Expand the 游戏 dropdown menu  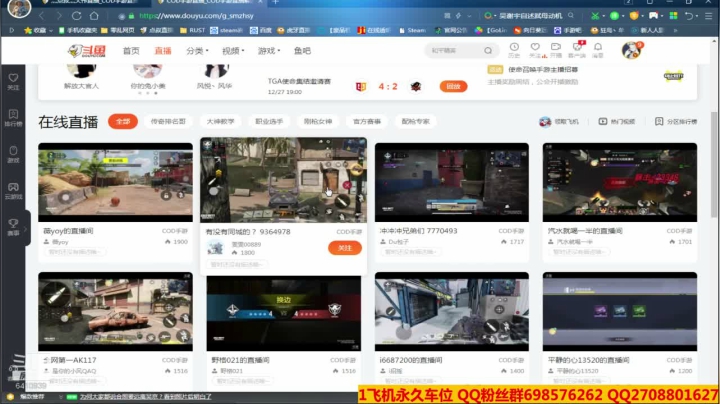click(x=269, y=51)
